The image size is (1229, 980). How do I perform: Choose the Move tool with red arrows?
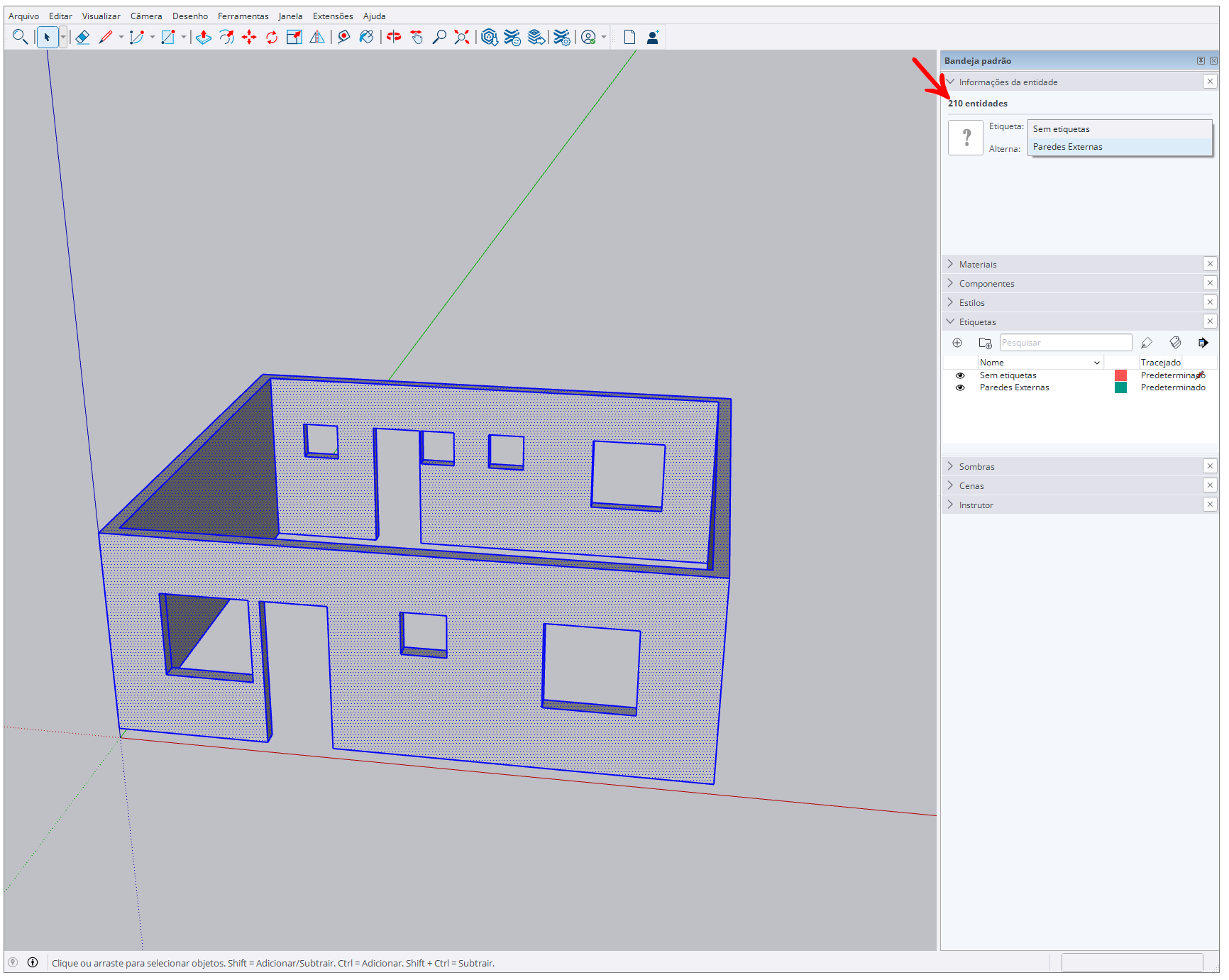tap(249, 38)
